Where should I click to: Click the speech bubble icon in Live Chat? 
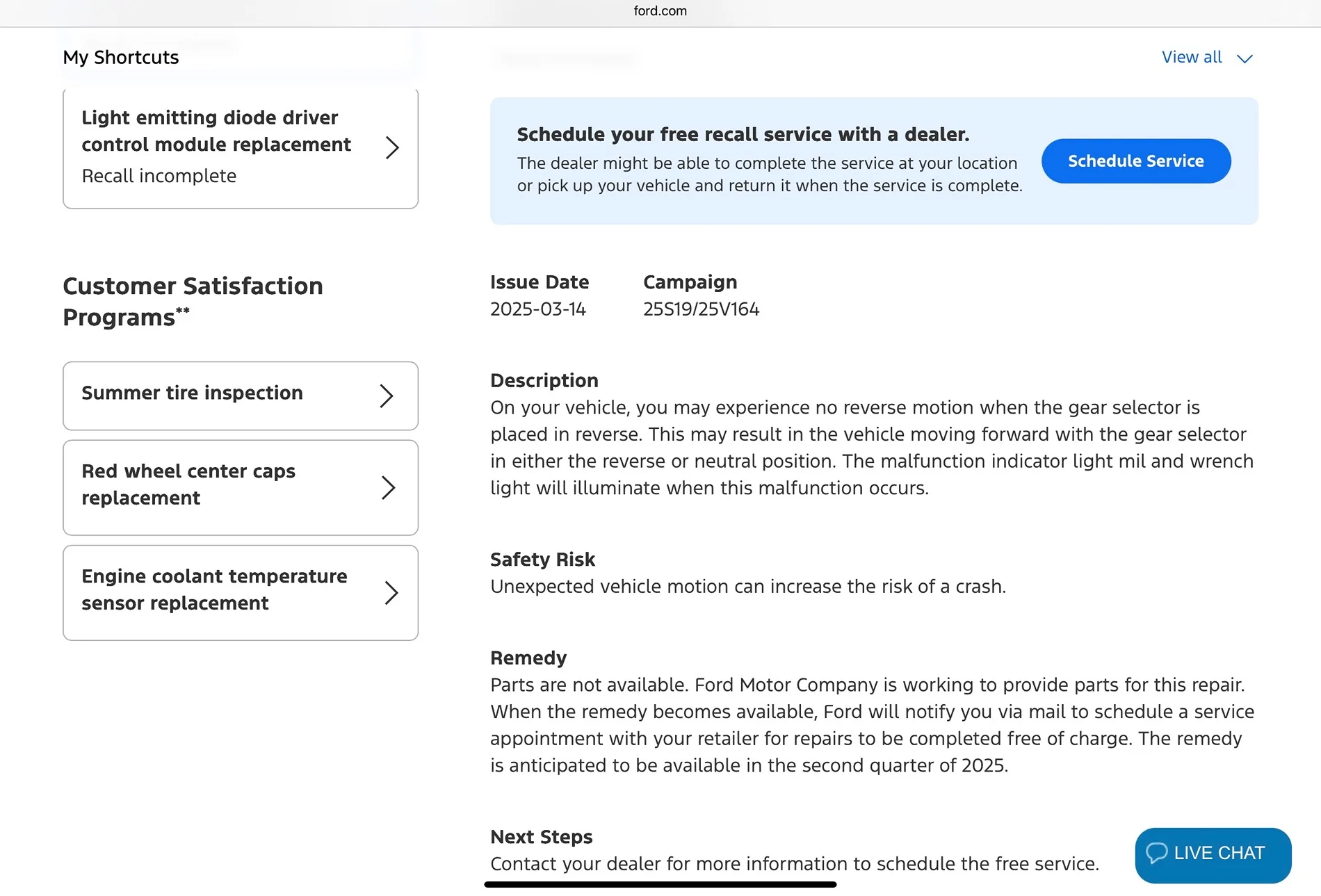tap(1156, 853)
